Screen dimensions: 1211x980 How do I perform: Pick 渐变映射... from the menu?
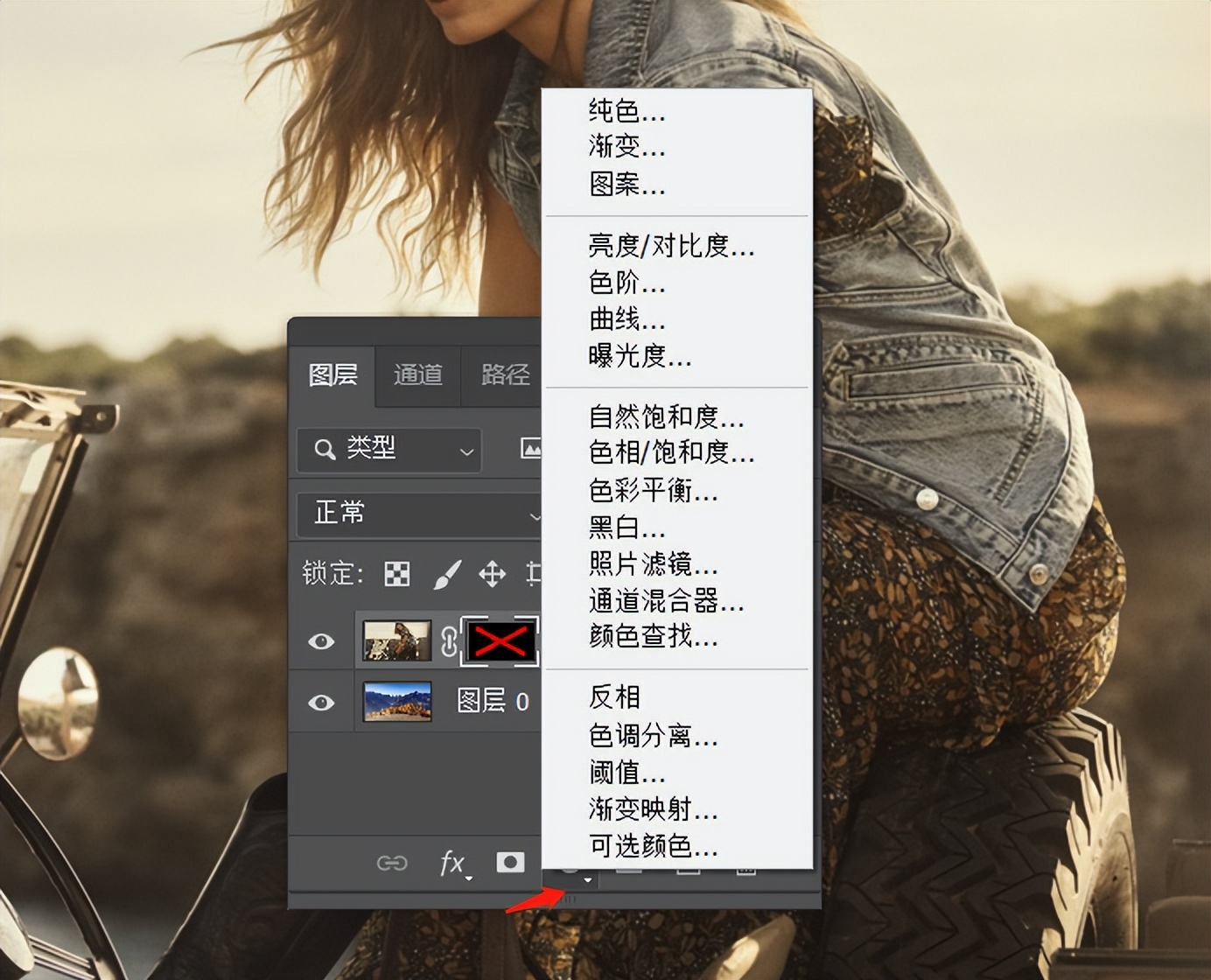point(653,809)
